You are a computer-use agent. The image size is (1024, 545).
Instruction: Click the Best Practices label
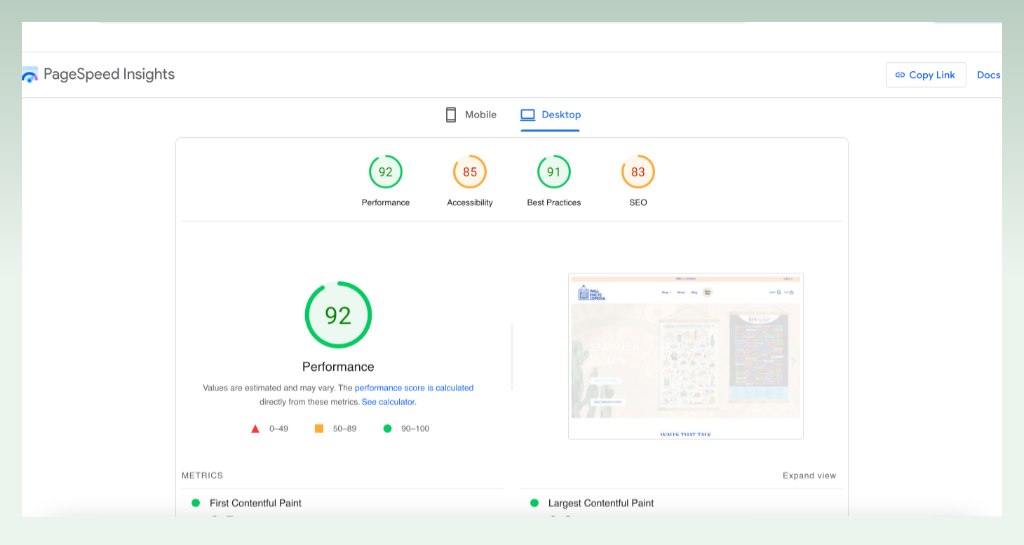click(x=554, y=202)
